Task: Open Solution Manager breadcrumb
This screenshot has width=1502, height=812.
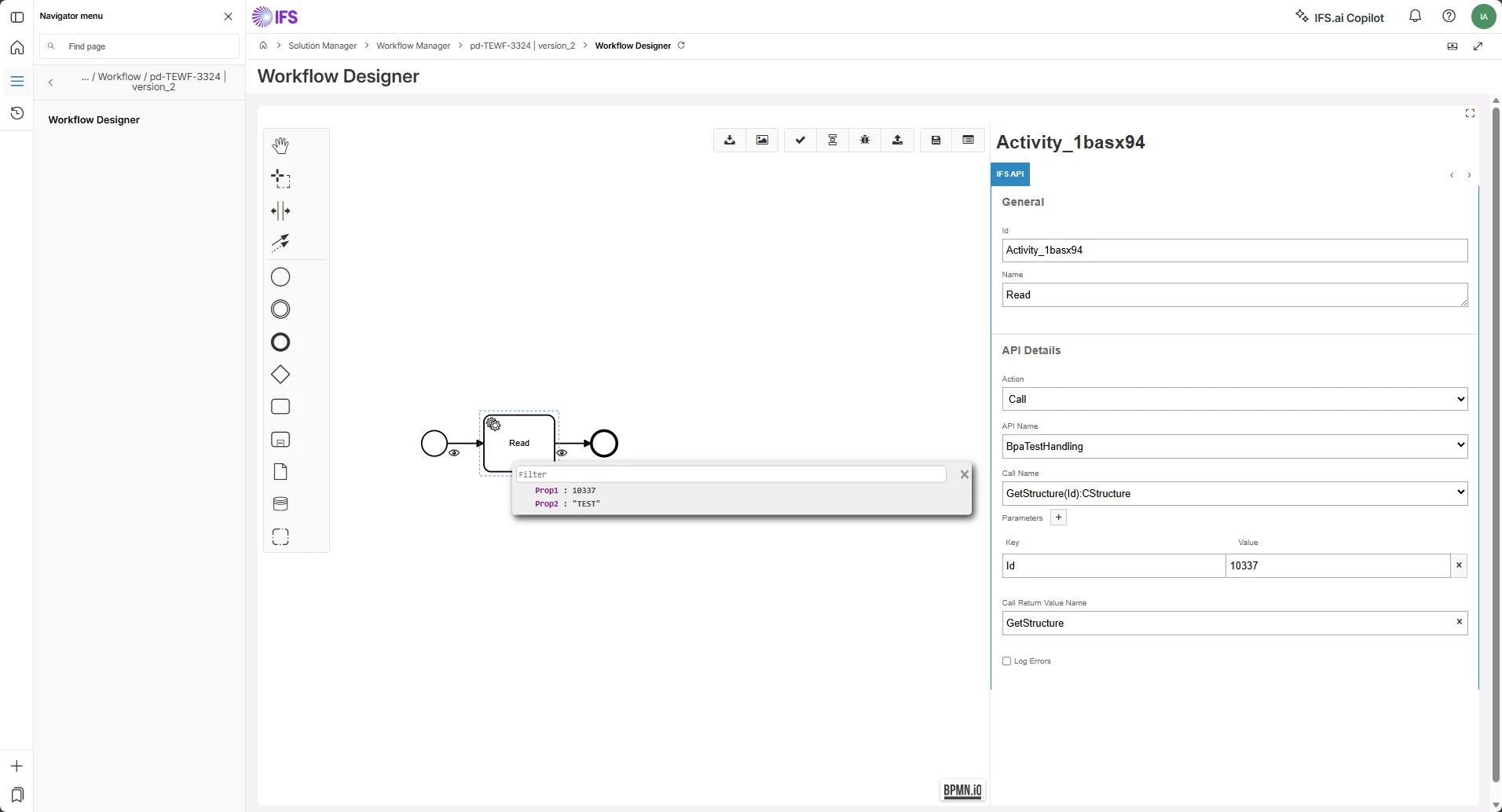Action: 322,46
